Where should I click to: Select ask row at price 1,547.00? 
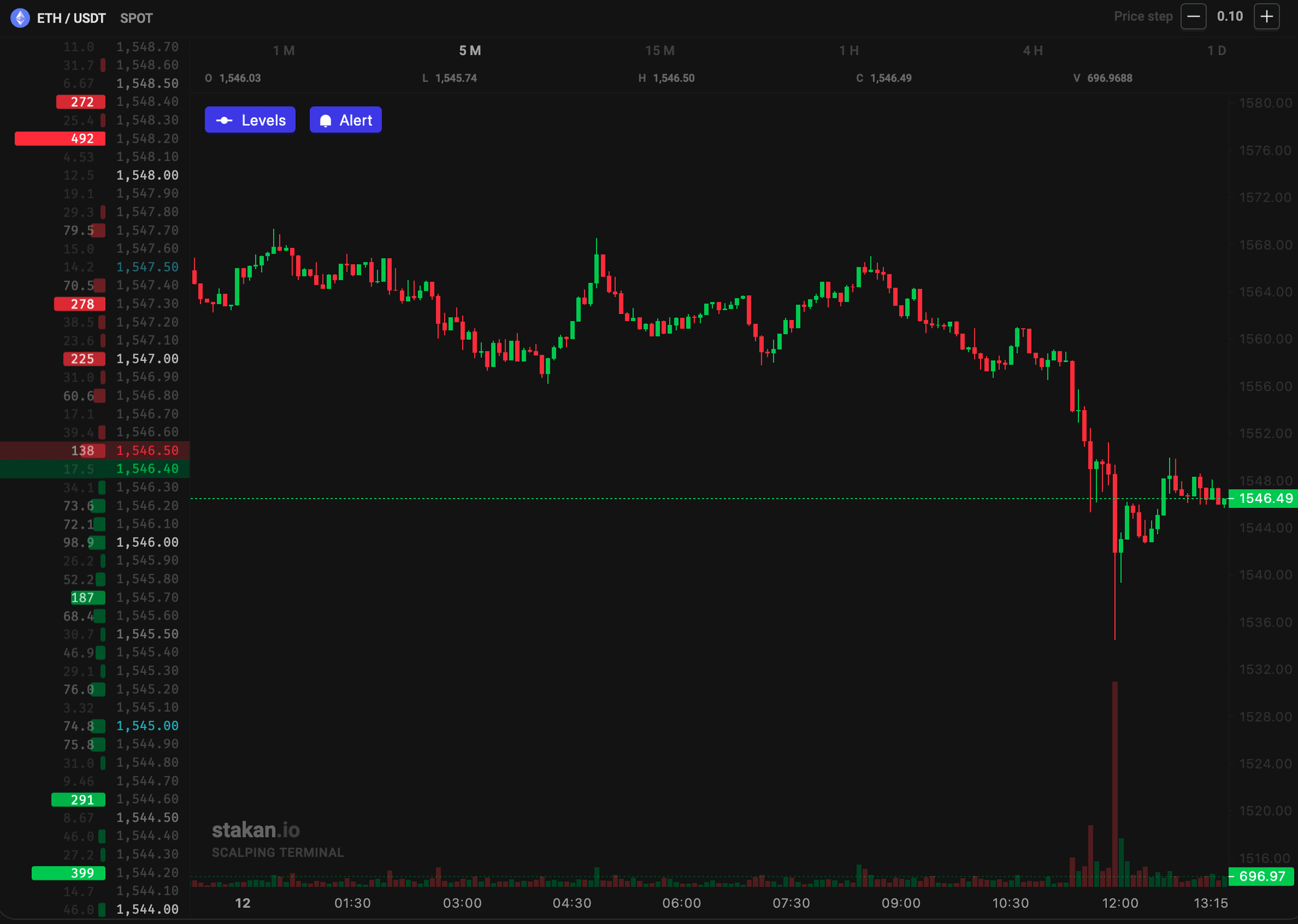[95, 359]
